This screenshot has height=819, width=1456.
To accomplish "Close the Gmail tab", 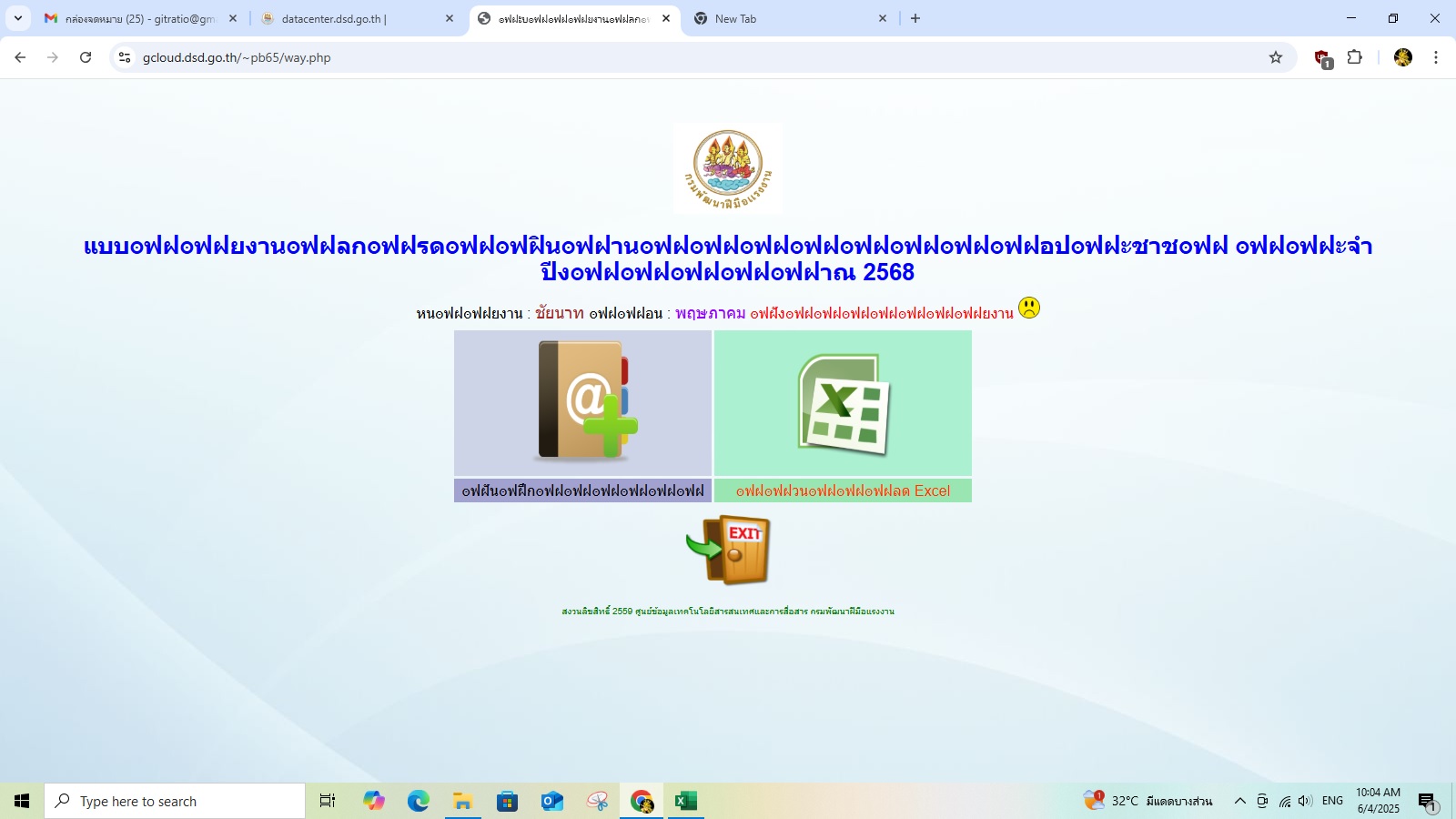I will 233,18.
